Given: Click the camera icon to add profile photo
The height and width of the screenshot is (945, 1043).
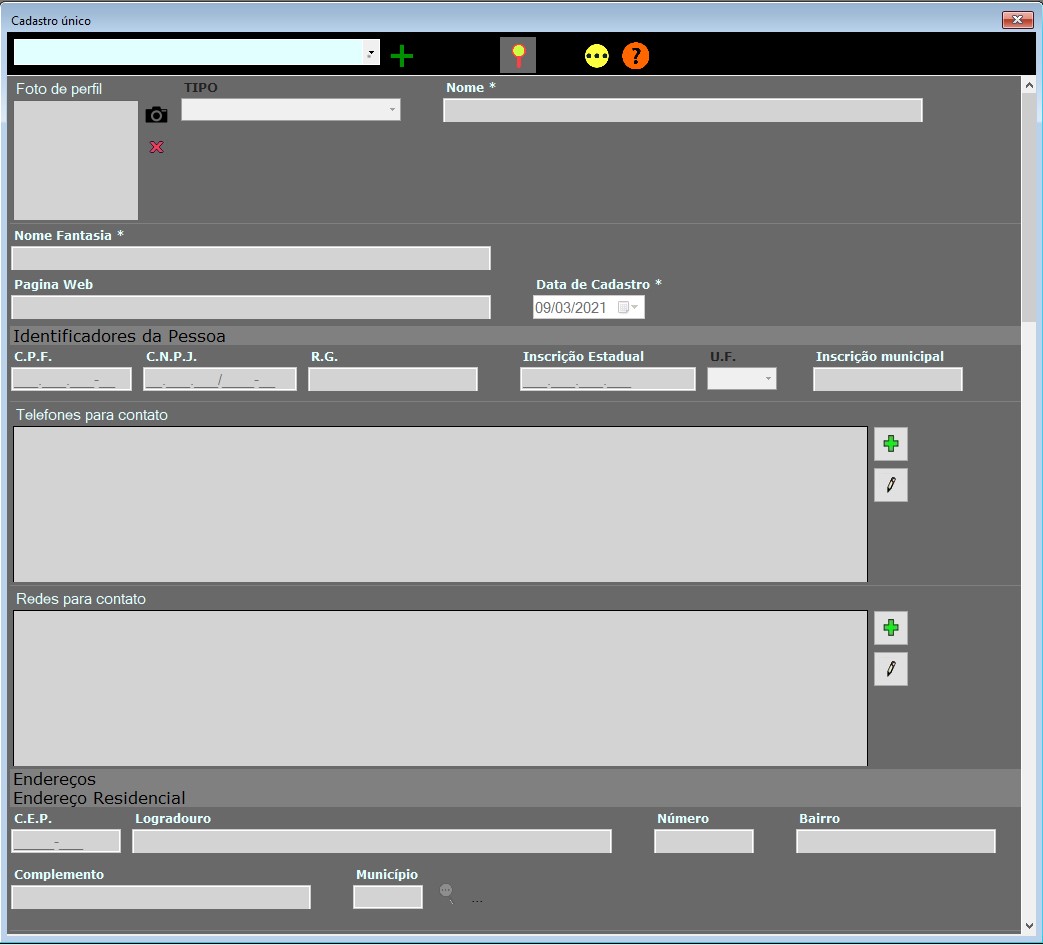Looking at the screenshot, I should (156, 115).
